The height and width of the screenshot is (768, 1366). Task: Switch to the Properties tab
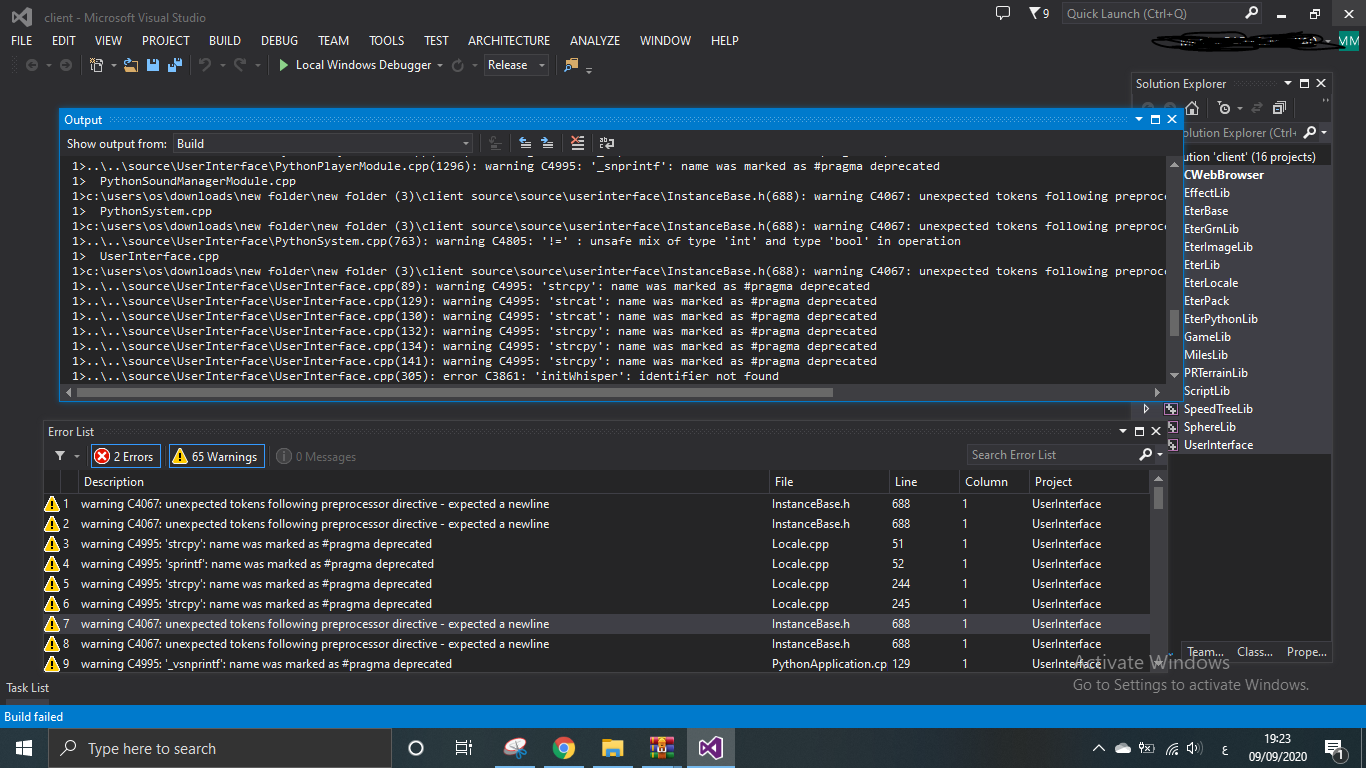click(x=1306, y=652)
